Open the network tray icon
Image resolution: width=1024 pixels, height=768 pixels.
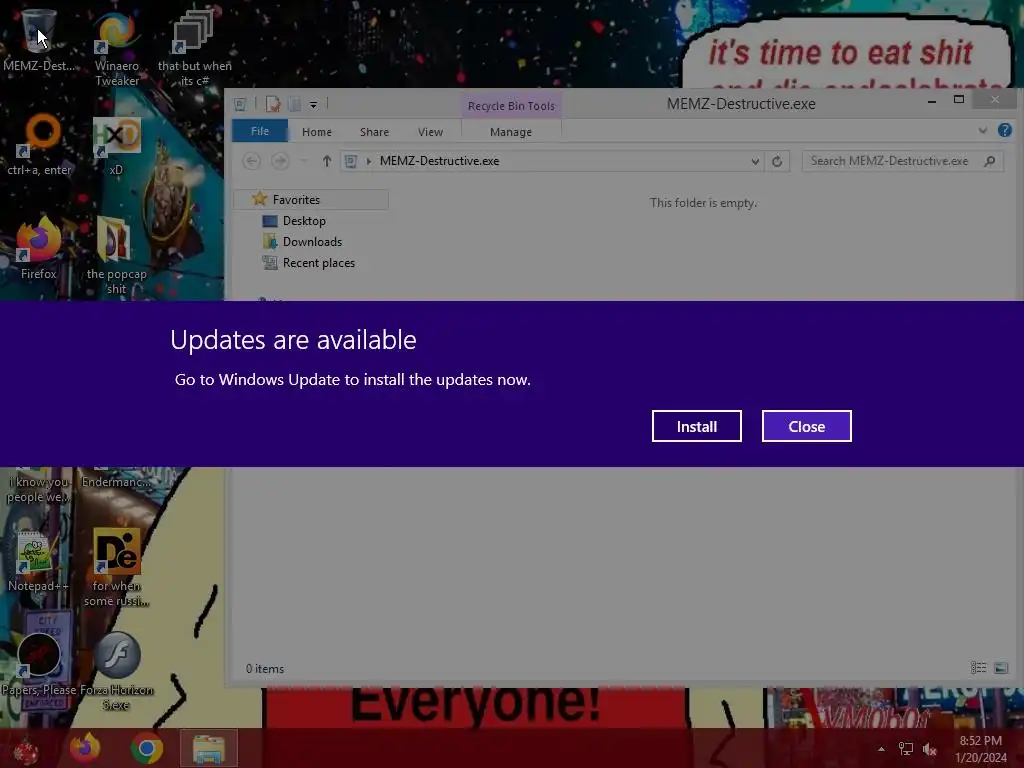[906, 749]
